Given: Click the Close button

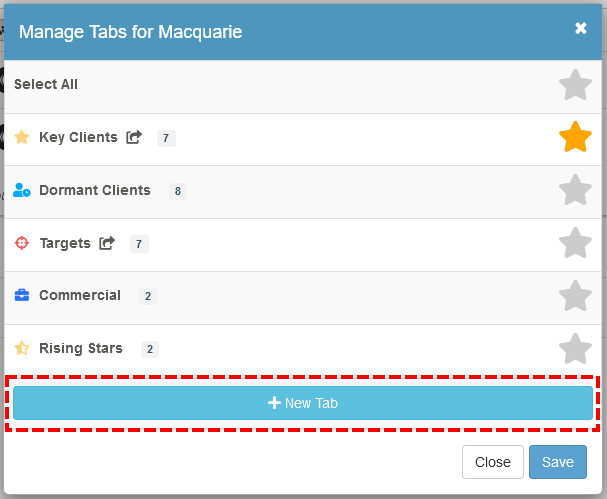Looking at the screenshot, I should [x=492, y=462].
